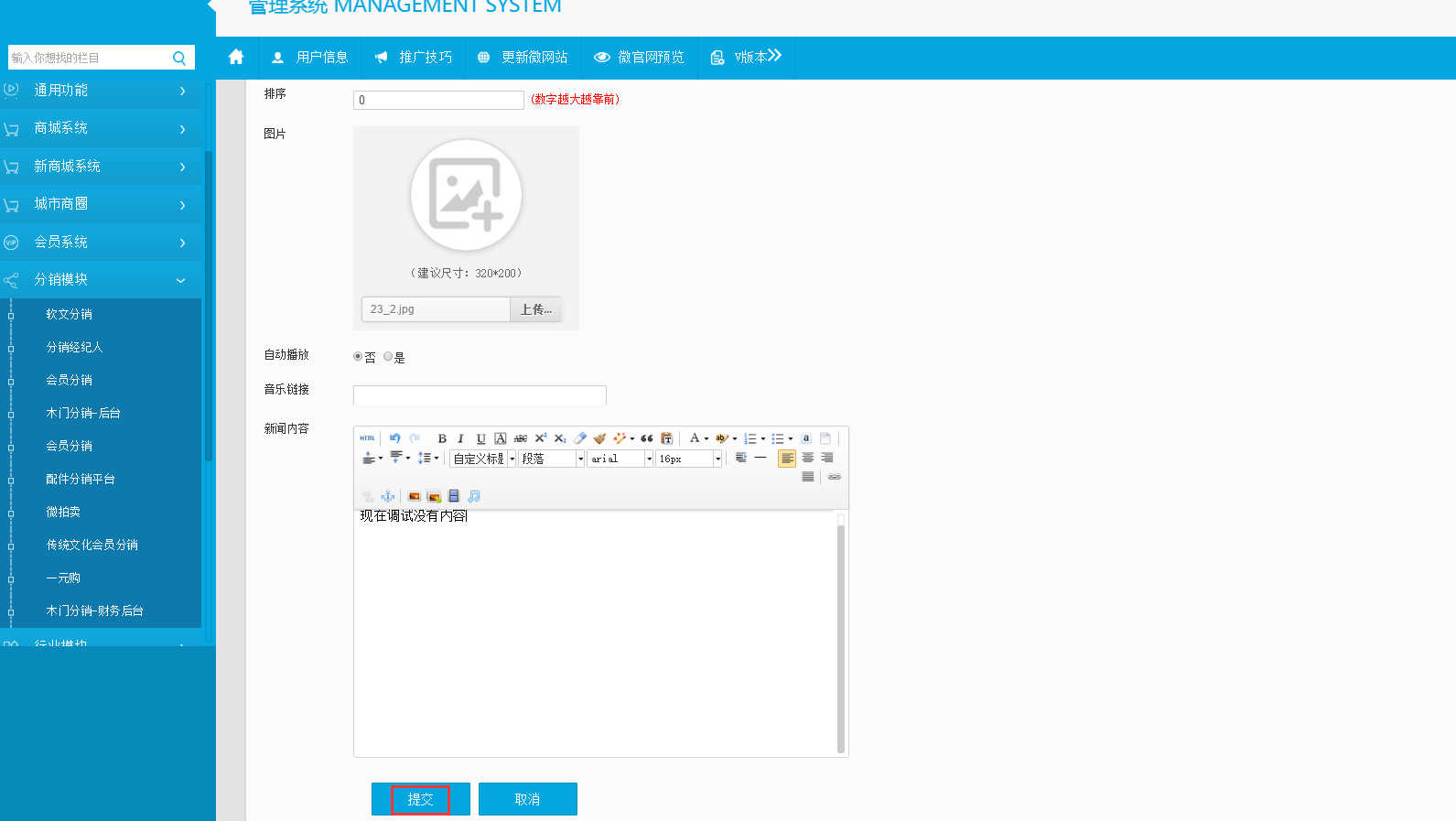This screenshot has height=821, width=1456.
Task: Center align text in the editor
Action: pyautogui.click(x=807, y=458)
